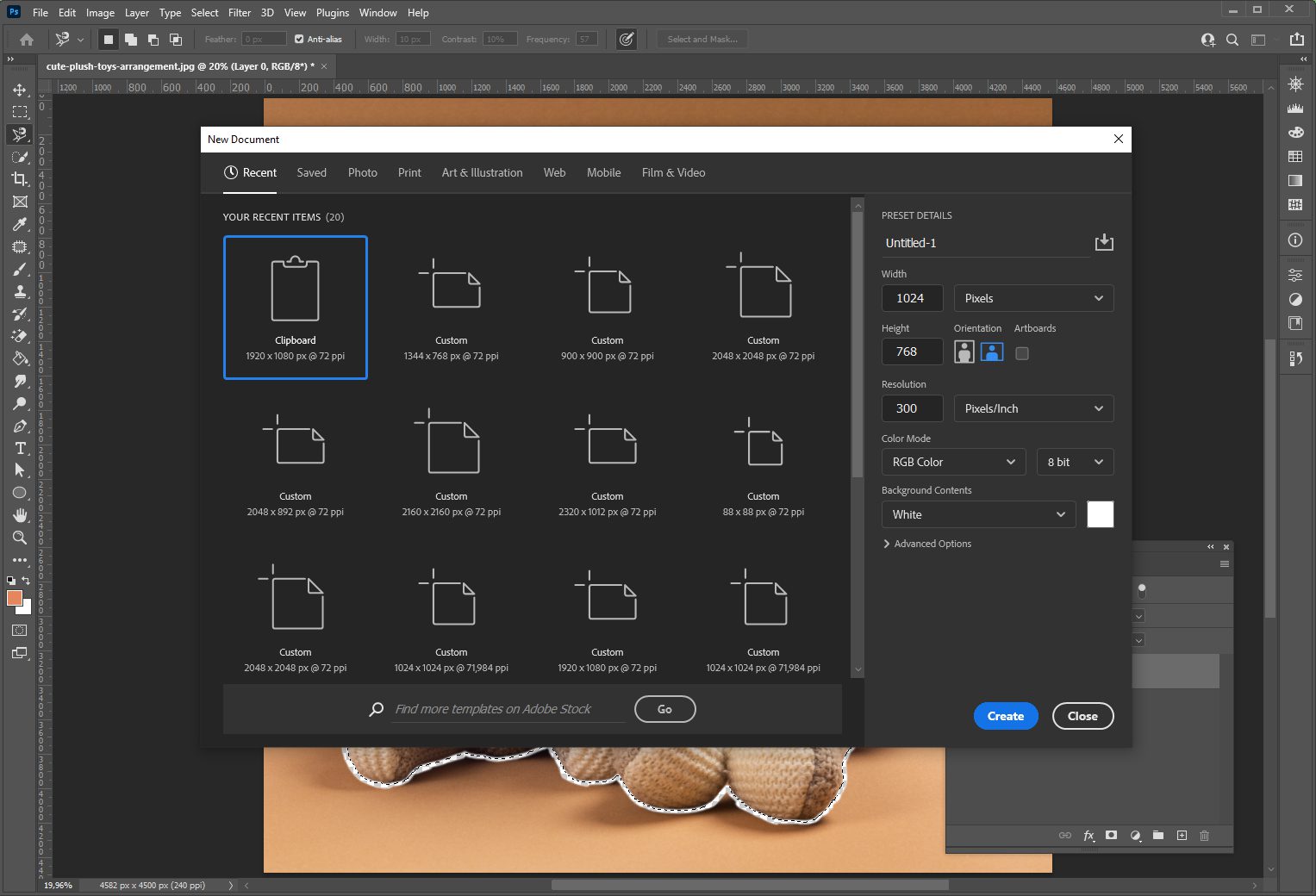
Task: Click add layer style fx icon
Action: tap(1088, 836)
